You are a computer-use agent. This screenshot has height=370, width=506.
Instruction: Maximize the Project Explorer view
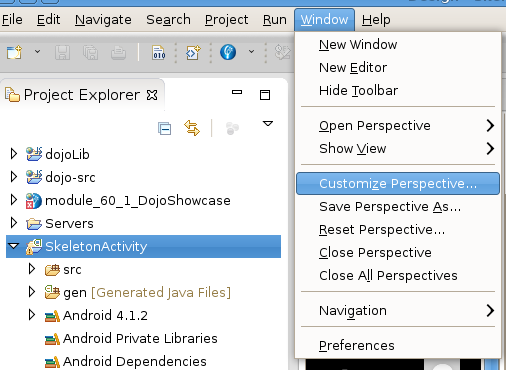click(265, 95)
